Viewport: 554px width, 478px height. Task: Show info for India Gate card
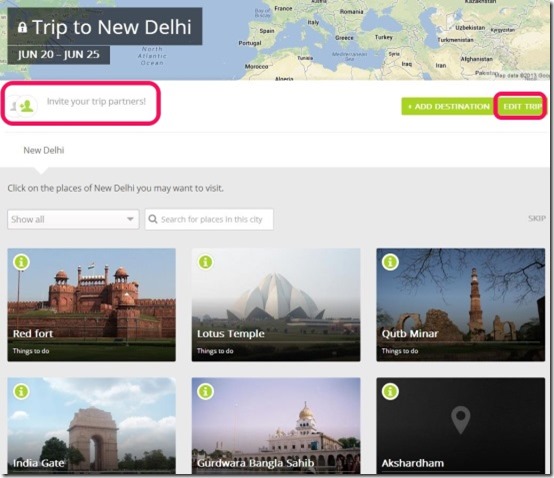[x=22, y=391]
